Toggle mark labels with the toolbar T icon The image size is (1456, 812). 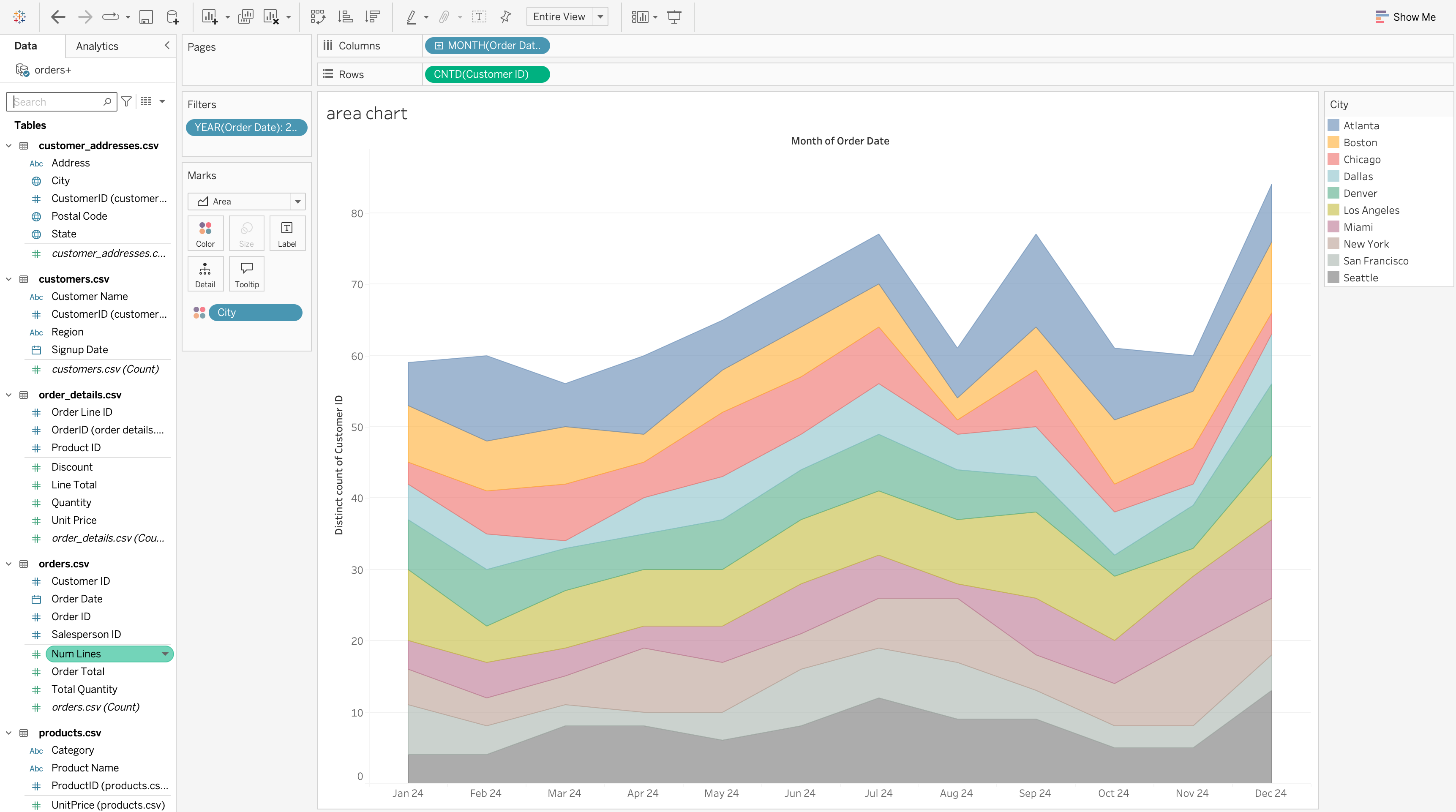tap(479, 17)
